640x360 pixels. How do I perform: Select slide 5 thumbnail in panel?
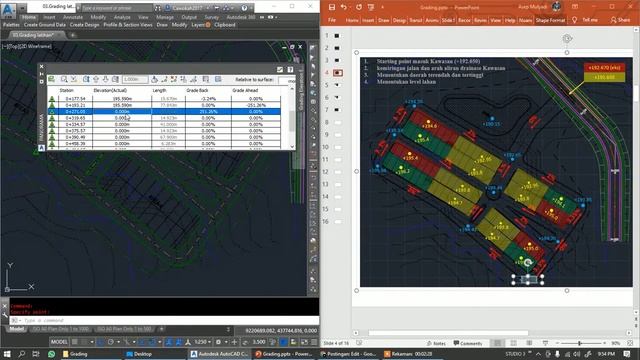point(338,85)
